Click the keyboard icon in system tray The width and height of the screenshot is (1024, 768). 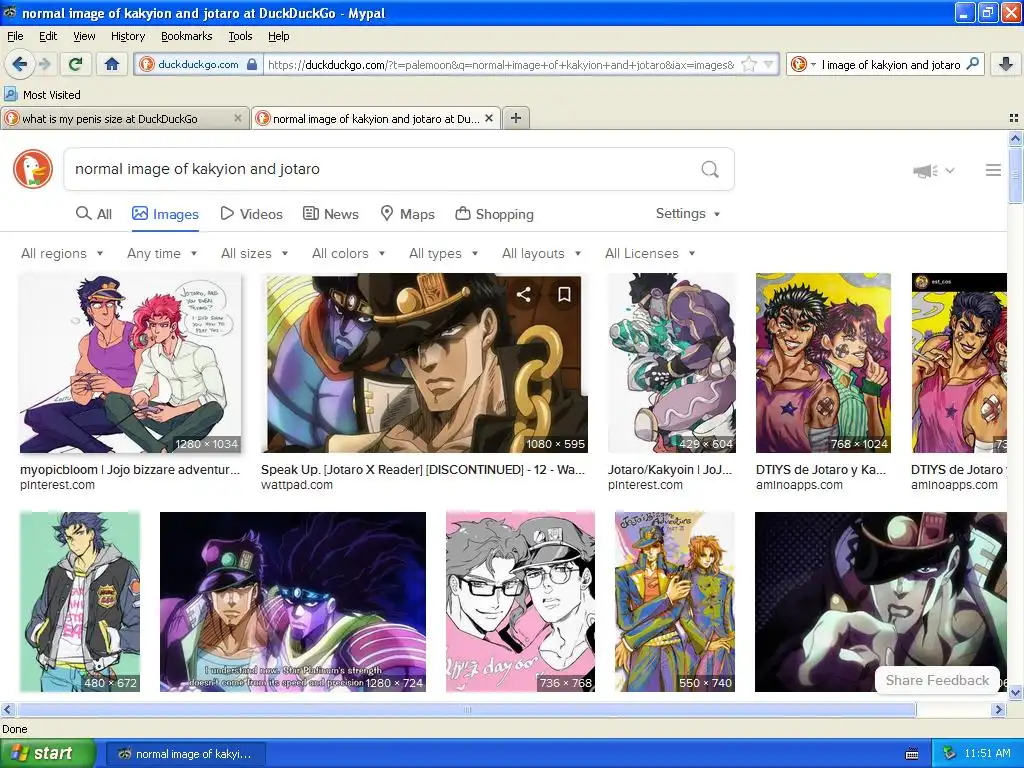tap(912, 754)
